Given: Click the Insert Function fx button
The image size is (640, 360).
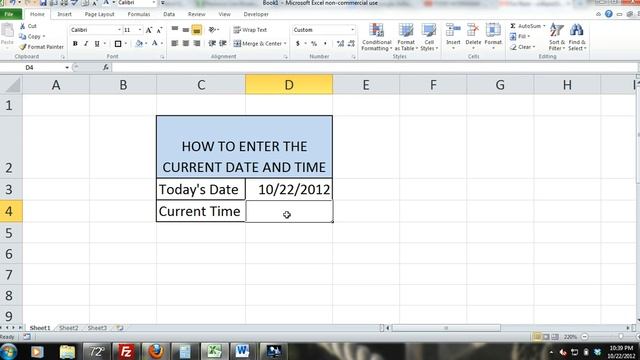Looking at the screenshot, I should 106,67.
